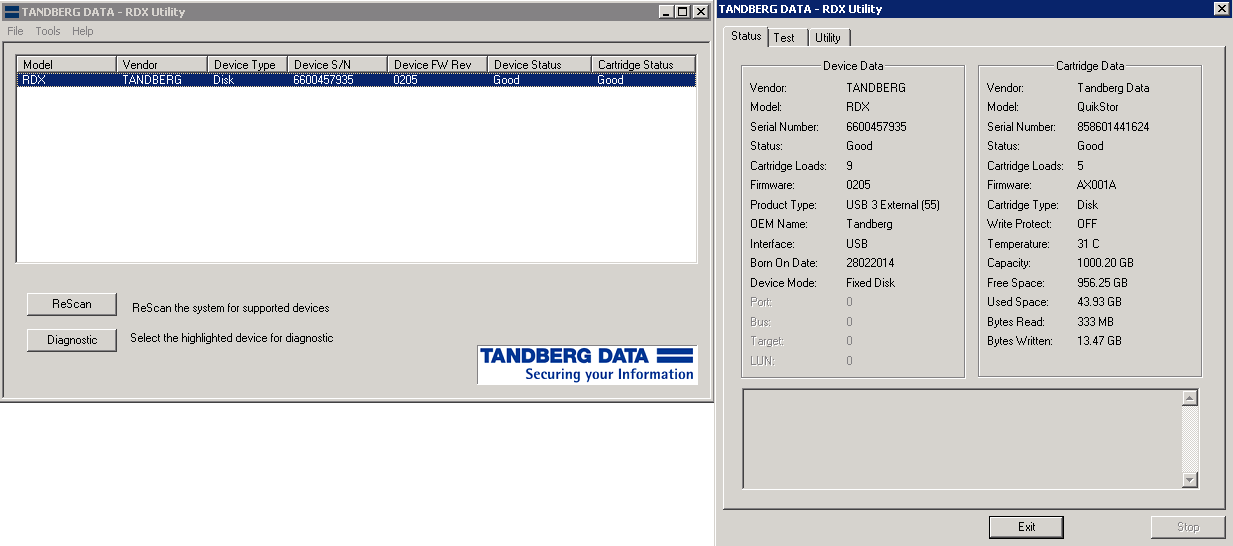Click serial 6600457935 in the device list
The height and width of the screenshot is (546, 1233).
324,80
